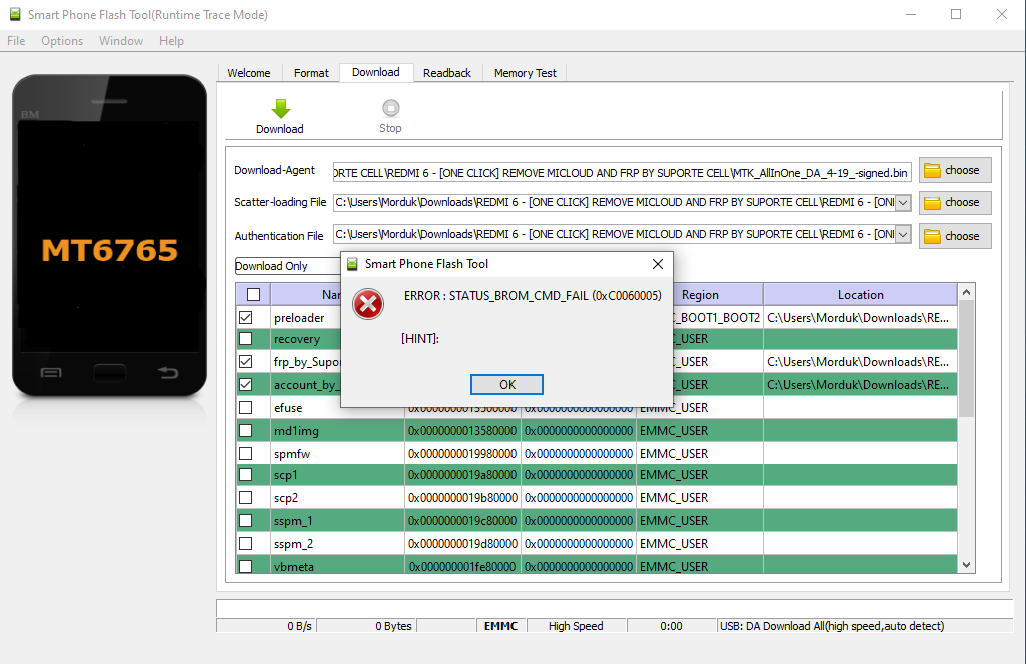
Task: Click the MT6765 phone image
Action: (109, 236)
